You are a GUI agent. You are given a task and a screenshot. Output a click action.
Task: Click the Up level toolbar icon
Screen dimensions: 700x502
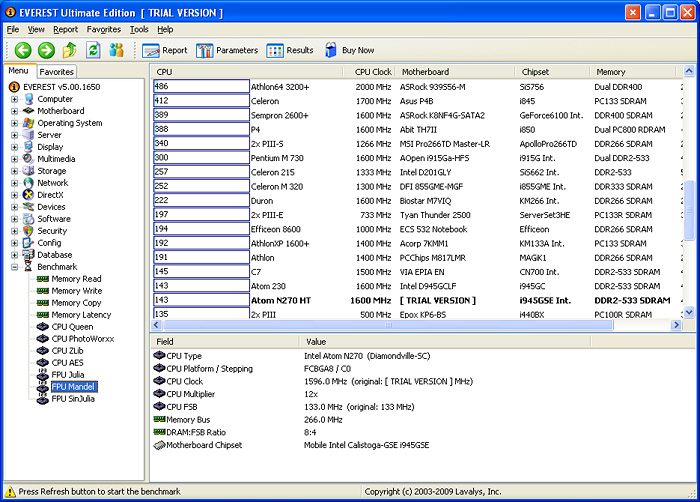69,50
